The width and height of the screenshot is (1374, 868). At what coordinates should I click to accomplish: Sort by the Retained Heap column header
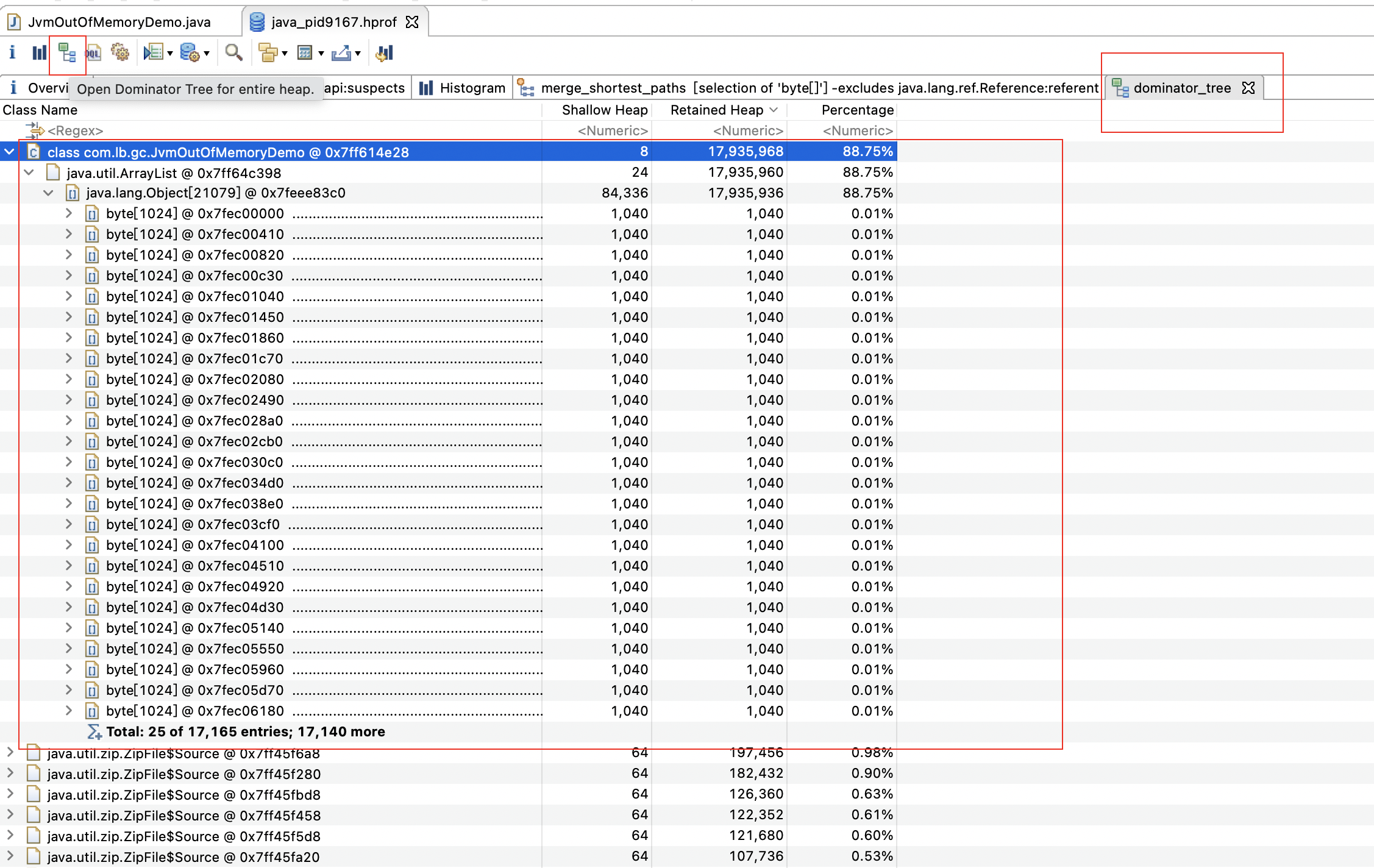pyautogui.click(x=717, y=110)
